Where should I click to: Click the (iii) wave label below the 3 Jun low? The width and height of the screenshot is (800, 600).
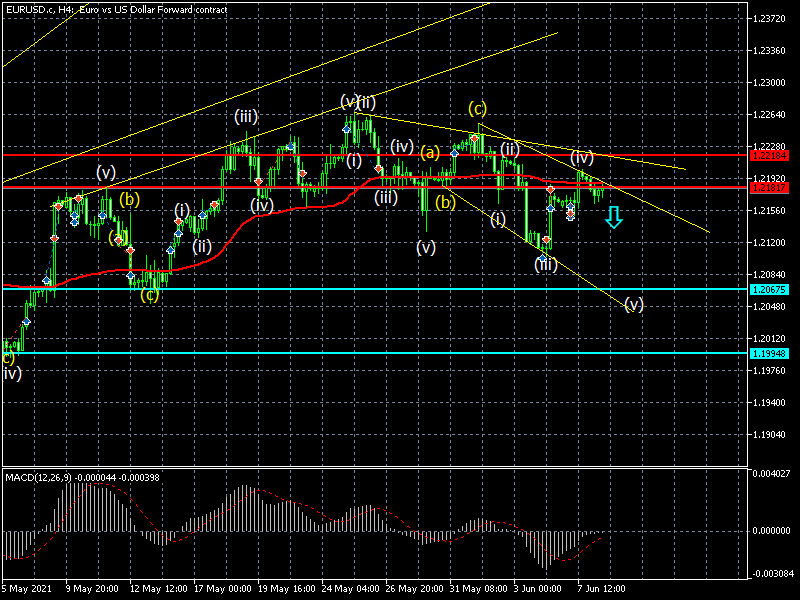point(546,265)
